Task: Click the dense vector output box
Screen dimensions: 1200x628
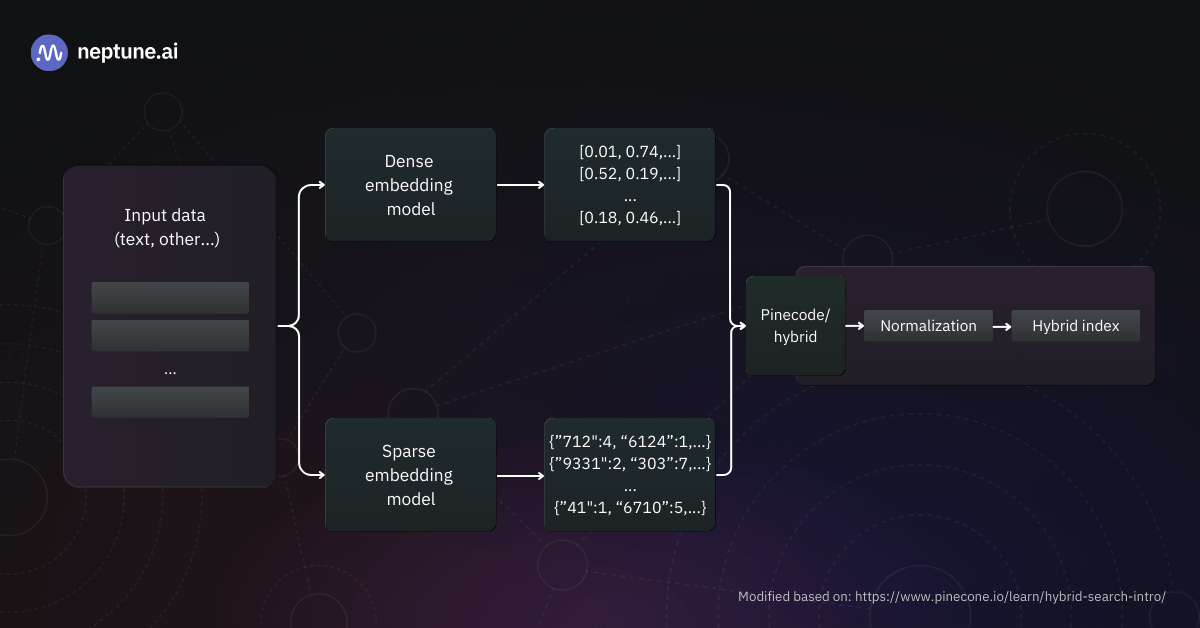Action: tap(629, 184)
